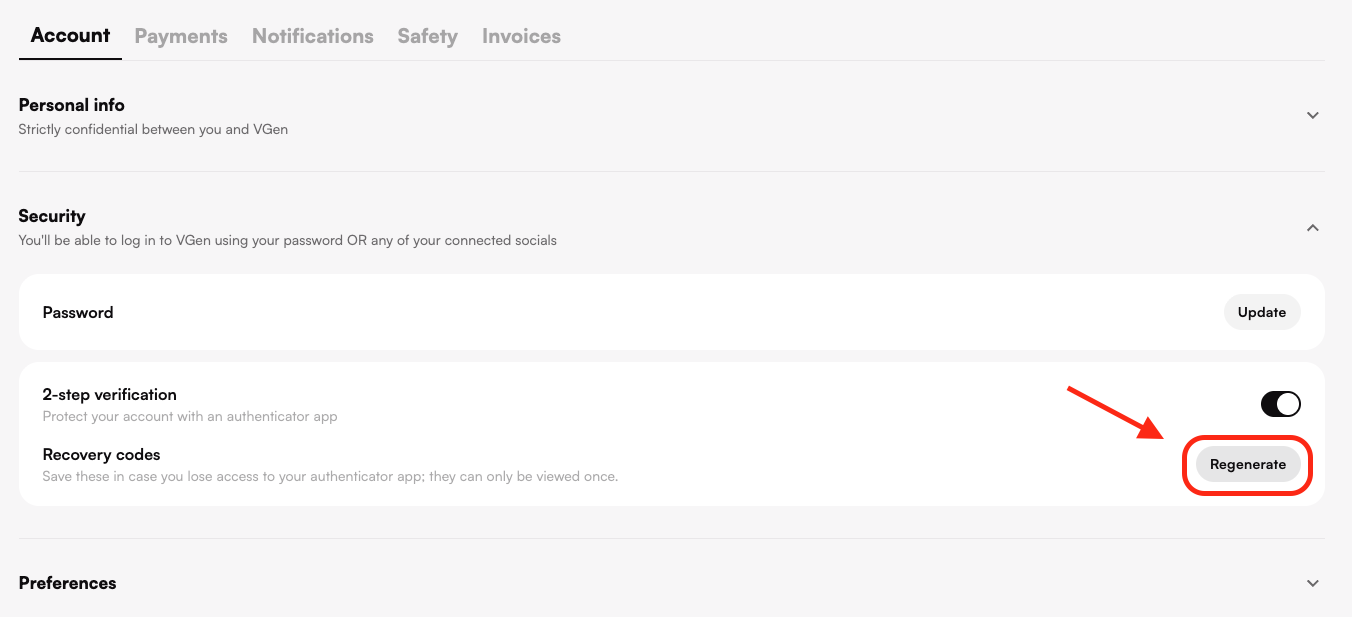Image resolution: width=1352 pixels, height=617 pixels.
Task: Click the 2-step verification label
Action: tap(110, 395)
